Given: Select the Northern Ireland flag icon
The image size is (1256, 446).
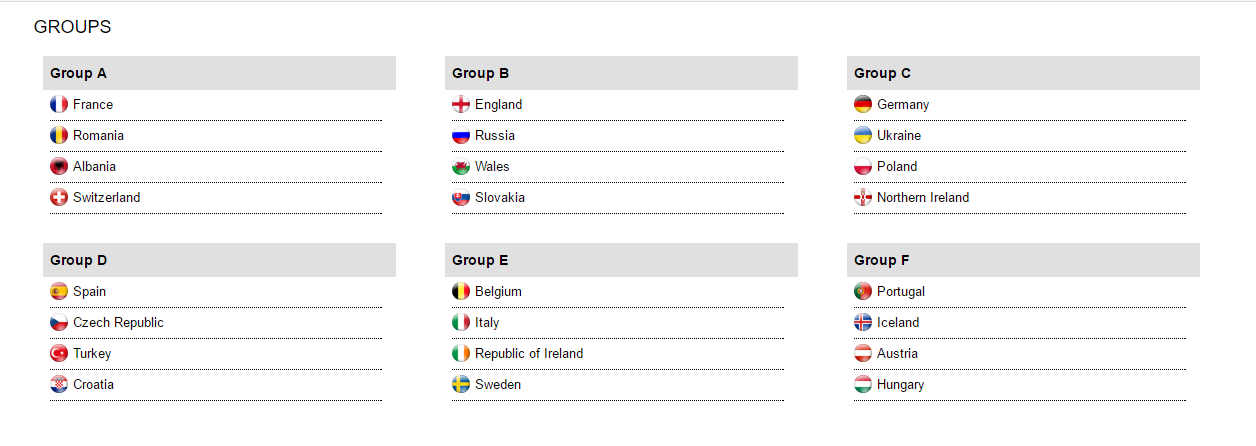Looking at the screenshot, I should (x=863, y=197).
